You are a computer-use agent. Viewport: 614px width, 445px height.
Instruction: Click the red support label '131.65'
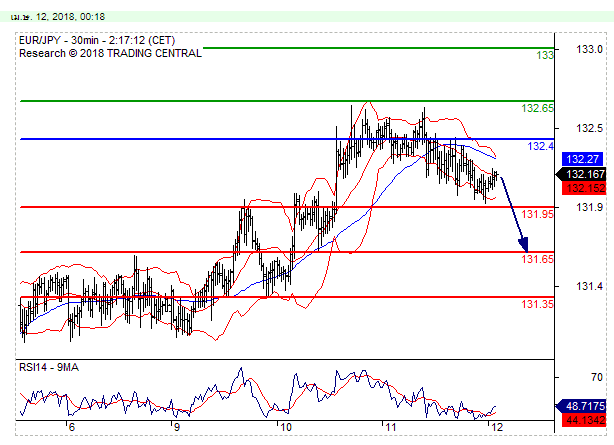pyautogui.click(x=538, y=259)
